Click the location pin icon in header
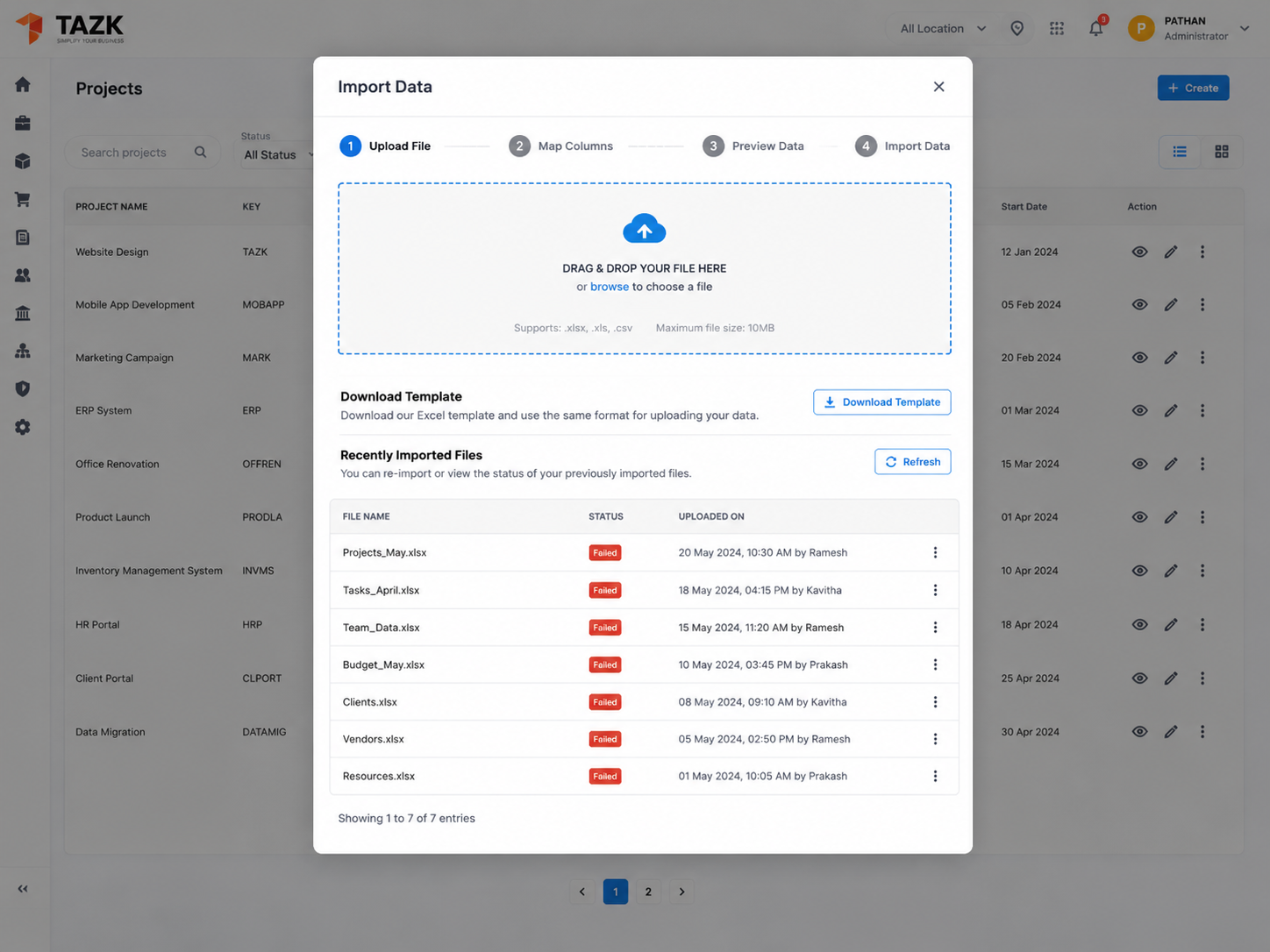 [1017, 29]
